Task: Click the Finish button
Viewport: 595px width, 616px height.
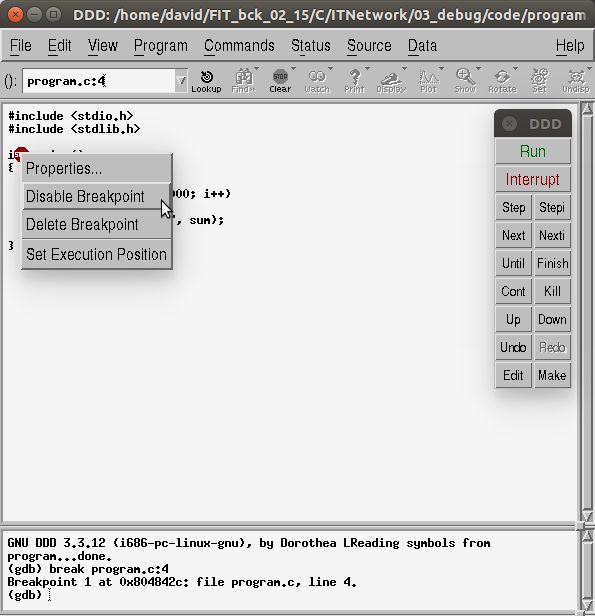Action: [x=552, y=263]
